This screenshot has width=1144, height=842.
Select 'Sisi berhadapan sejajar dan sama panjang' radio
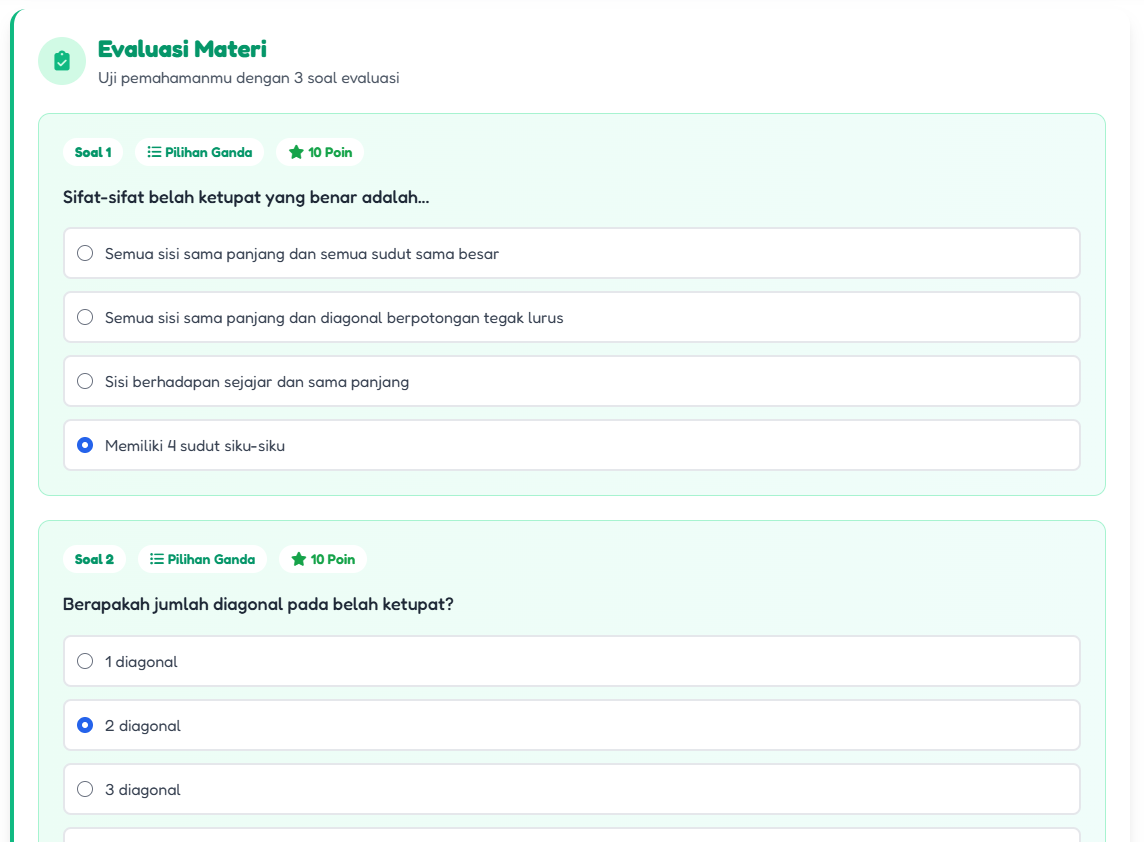(85, 382)
